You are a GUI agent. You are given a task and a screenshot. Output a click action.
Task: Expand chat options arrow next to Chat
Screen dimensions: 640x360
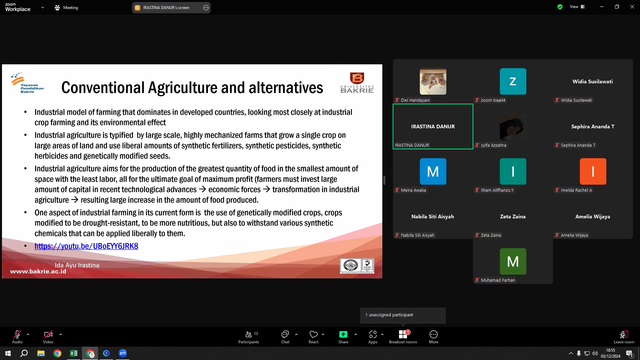(296, 334)
